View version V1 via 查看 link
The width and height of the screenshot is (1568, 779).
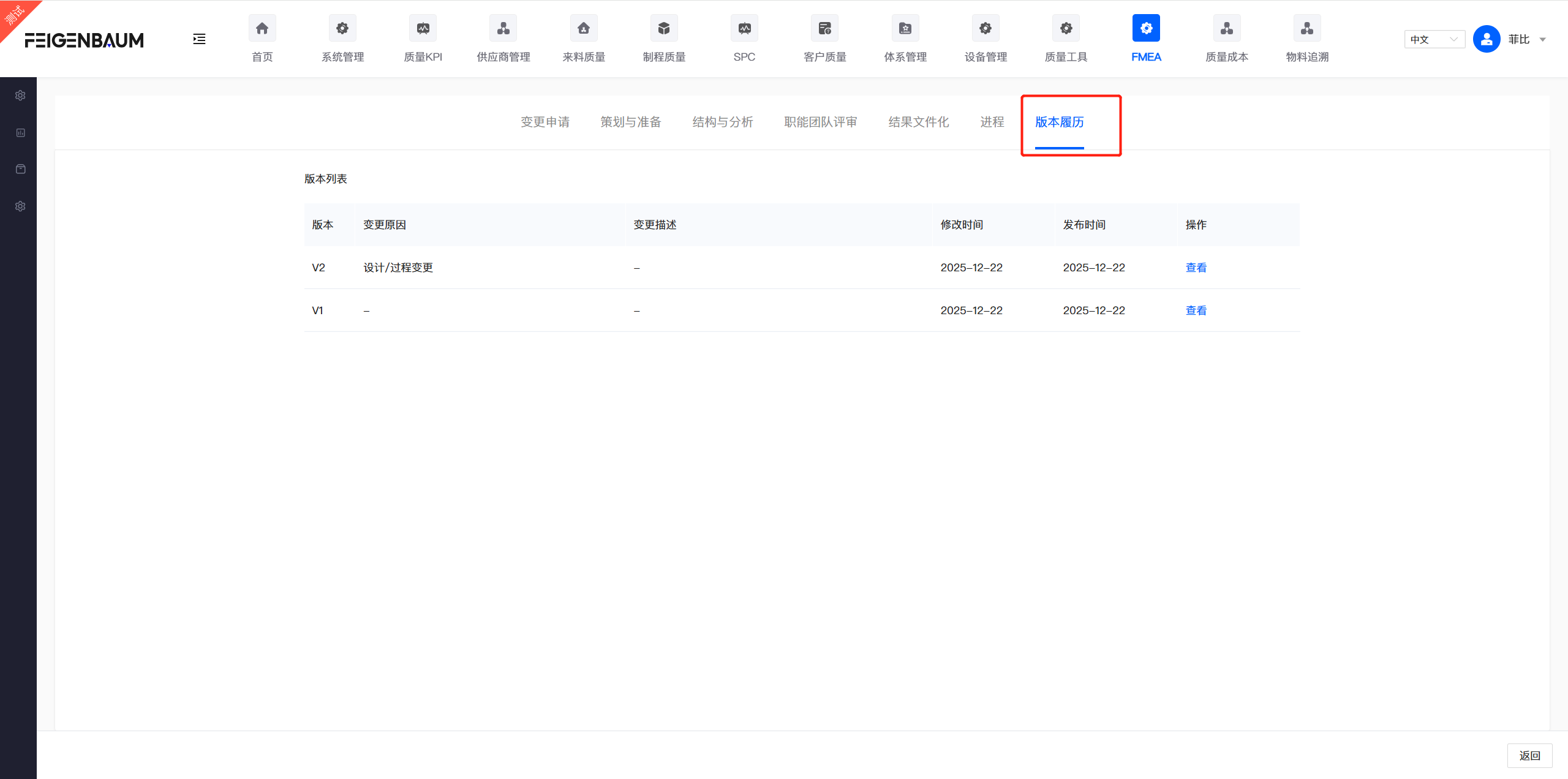[1196, 310]
